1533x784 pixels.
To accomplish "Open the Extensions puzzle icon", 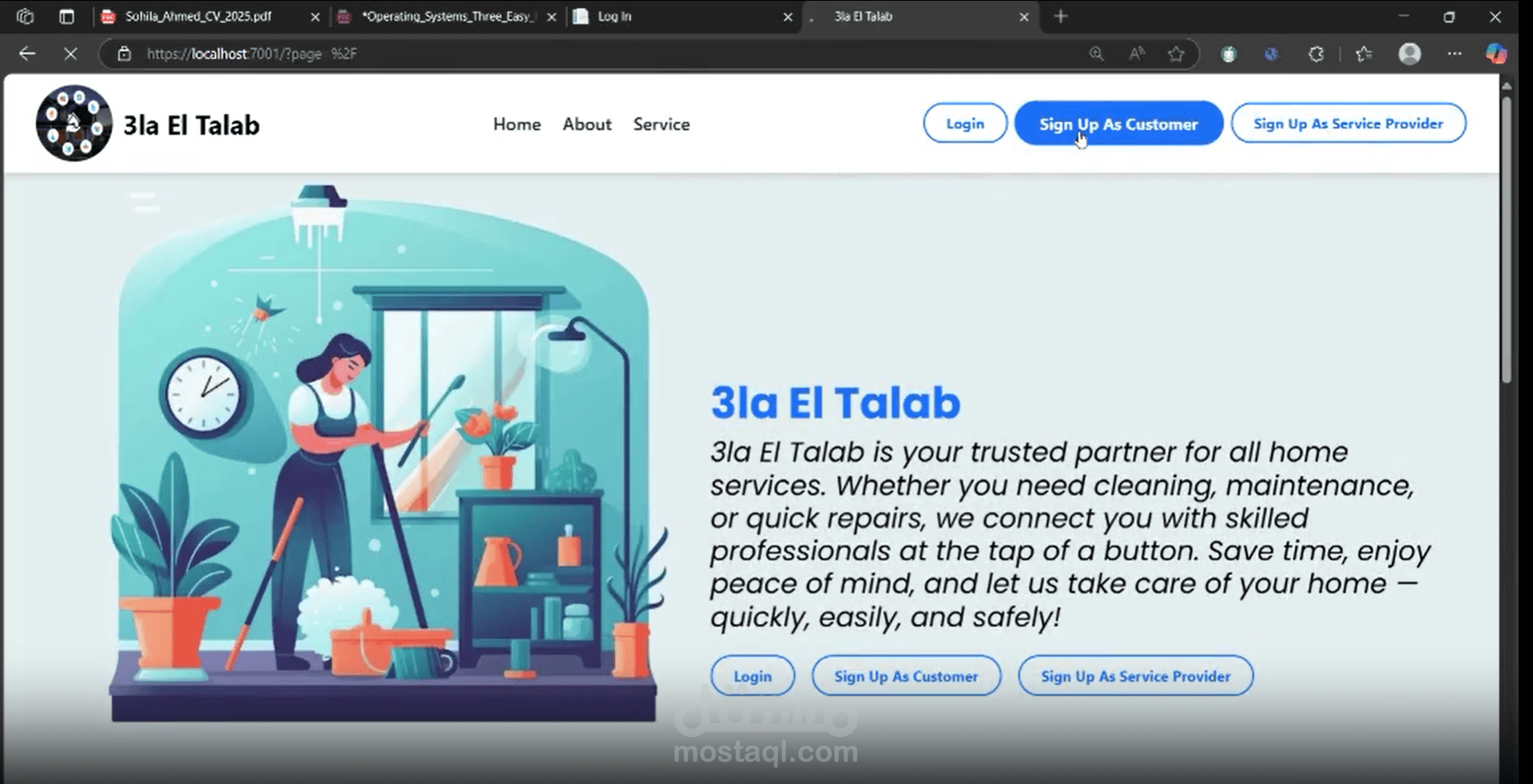I will point(1316,53).
